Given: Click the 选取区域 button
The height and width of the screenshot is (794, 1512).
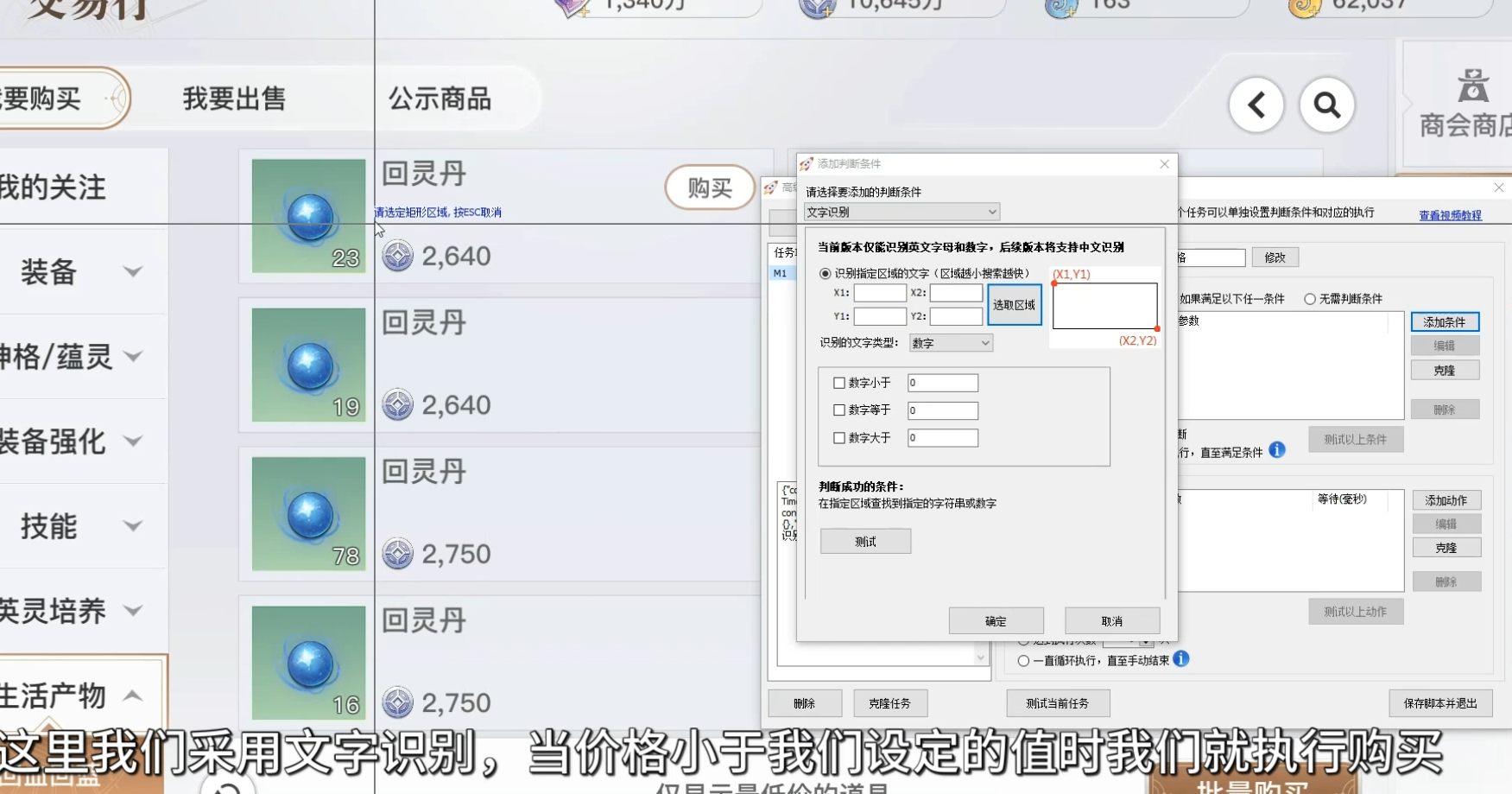Looking at the screenshot, I should coord(1015,305).
